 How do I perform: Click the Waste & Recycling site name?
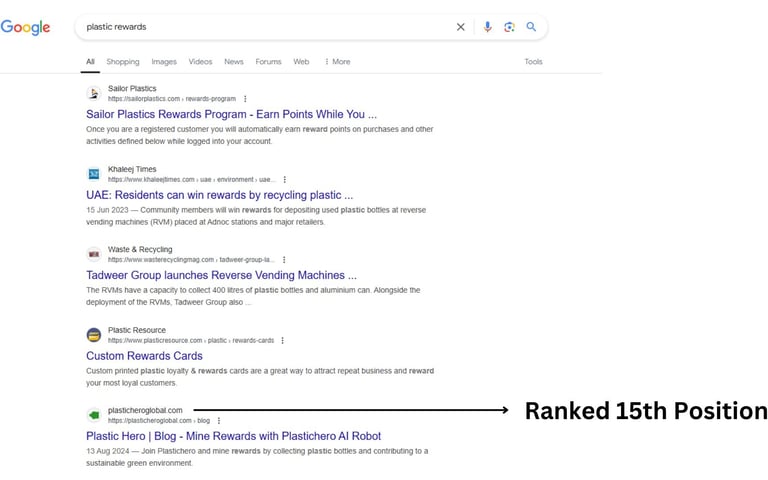(140, 249)
